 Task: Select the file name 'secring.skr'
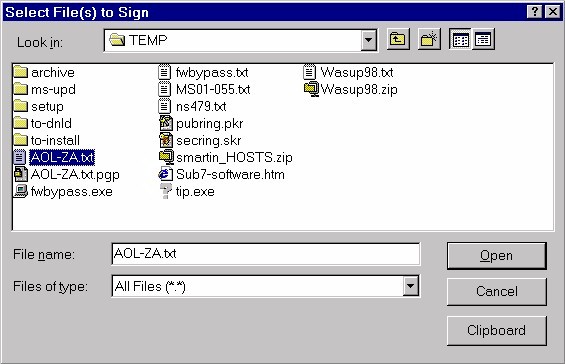208,141
